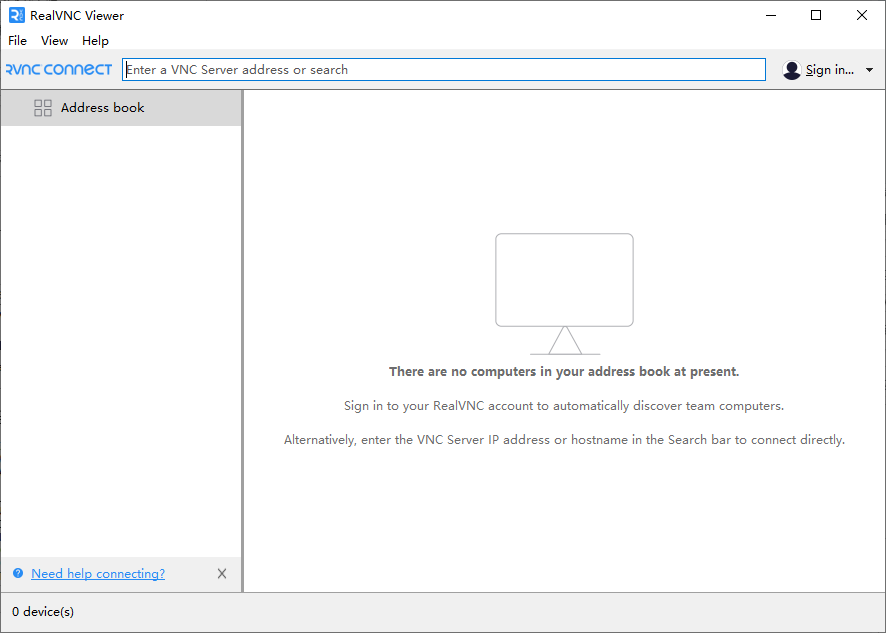Click the monitor illustration in the empty state
Screen dimensions: 886x633
tap(564, 280)
